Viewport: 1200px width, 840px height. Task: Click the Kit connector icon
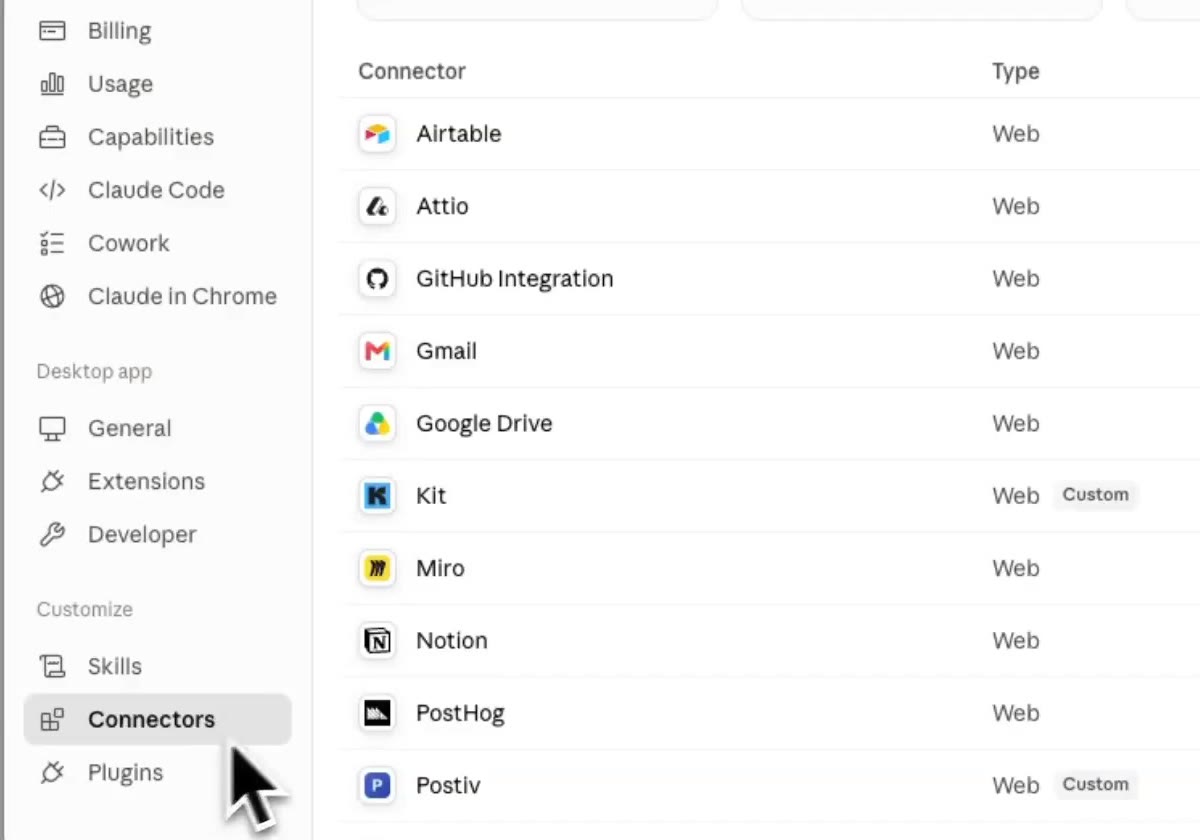click(377, 496)
